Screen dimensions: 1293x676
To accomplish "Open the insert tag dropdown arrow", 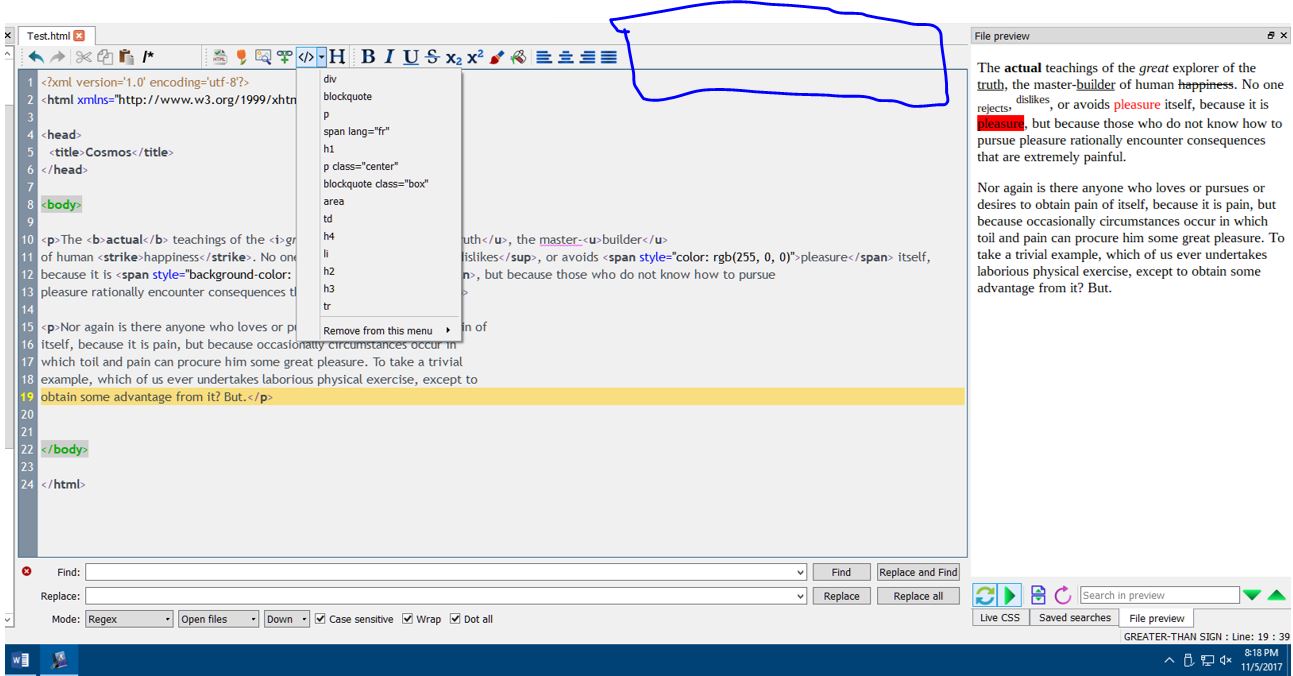I will (322, 57).
